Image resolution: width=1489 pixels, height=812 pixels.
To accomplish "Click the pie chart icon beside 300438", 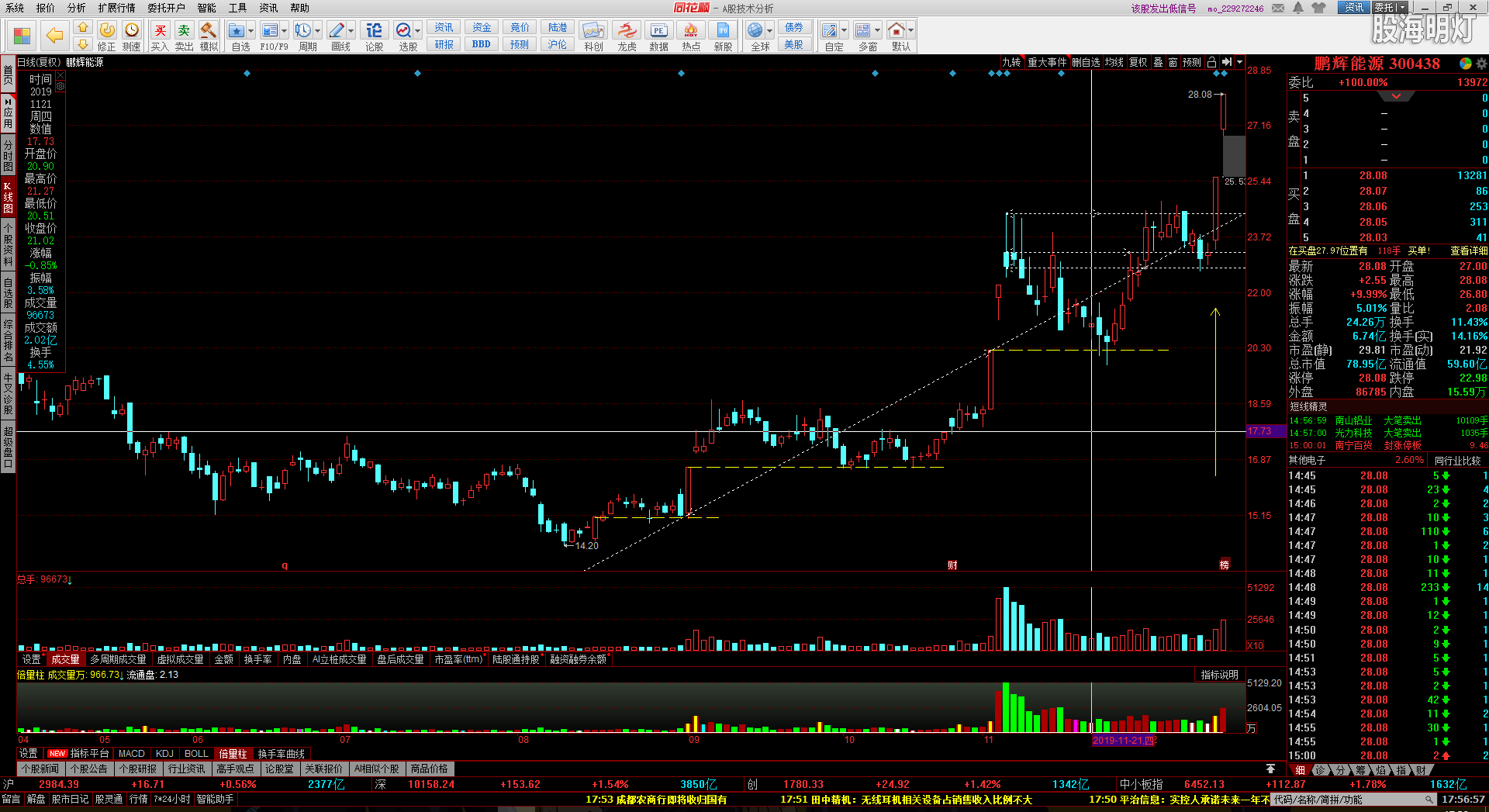I will click(1466, 64).
